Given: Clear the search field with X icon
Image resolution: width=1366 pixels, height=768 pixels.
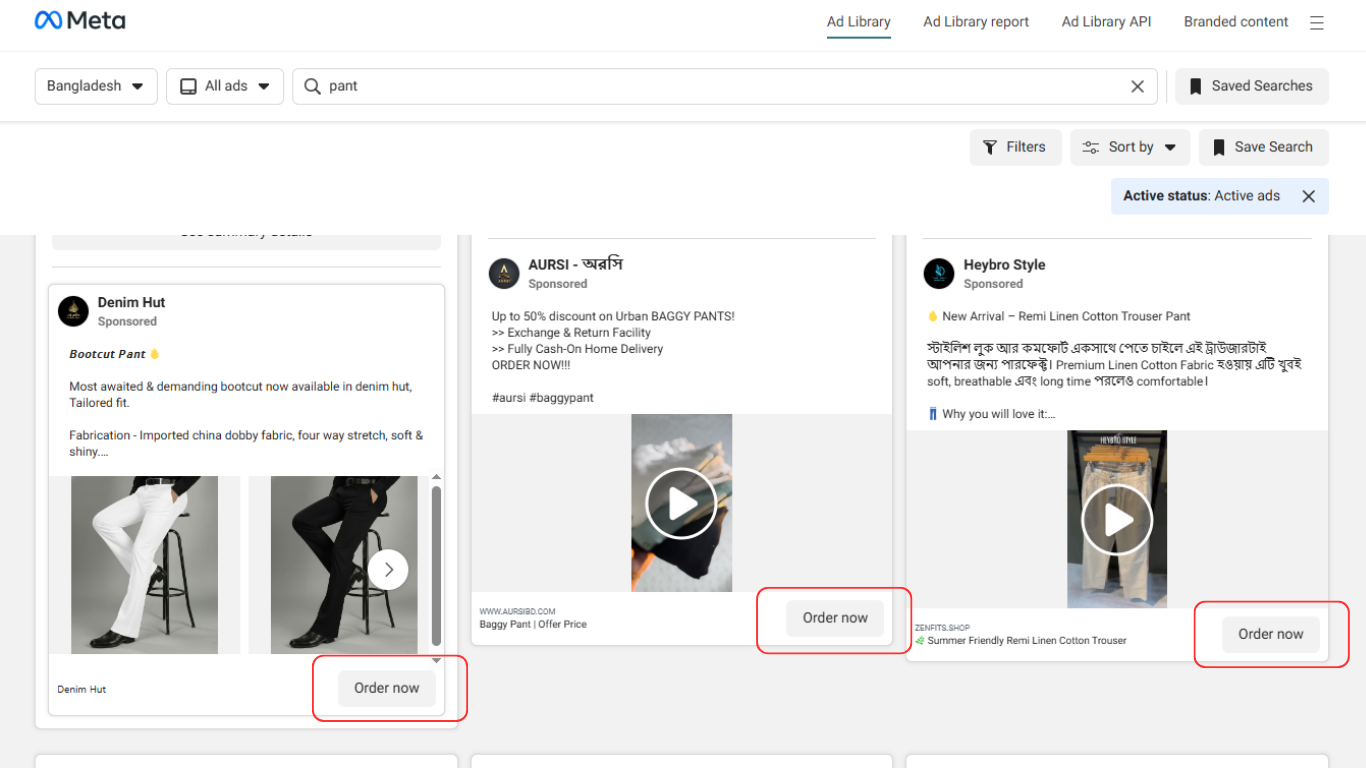Looking at the screenshot, I should pyautogui.click(x=1137, y=87).
